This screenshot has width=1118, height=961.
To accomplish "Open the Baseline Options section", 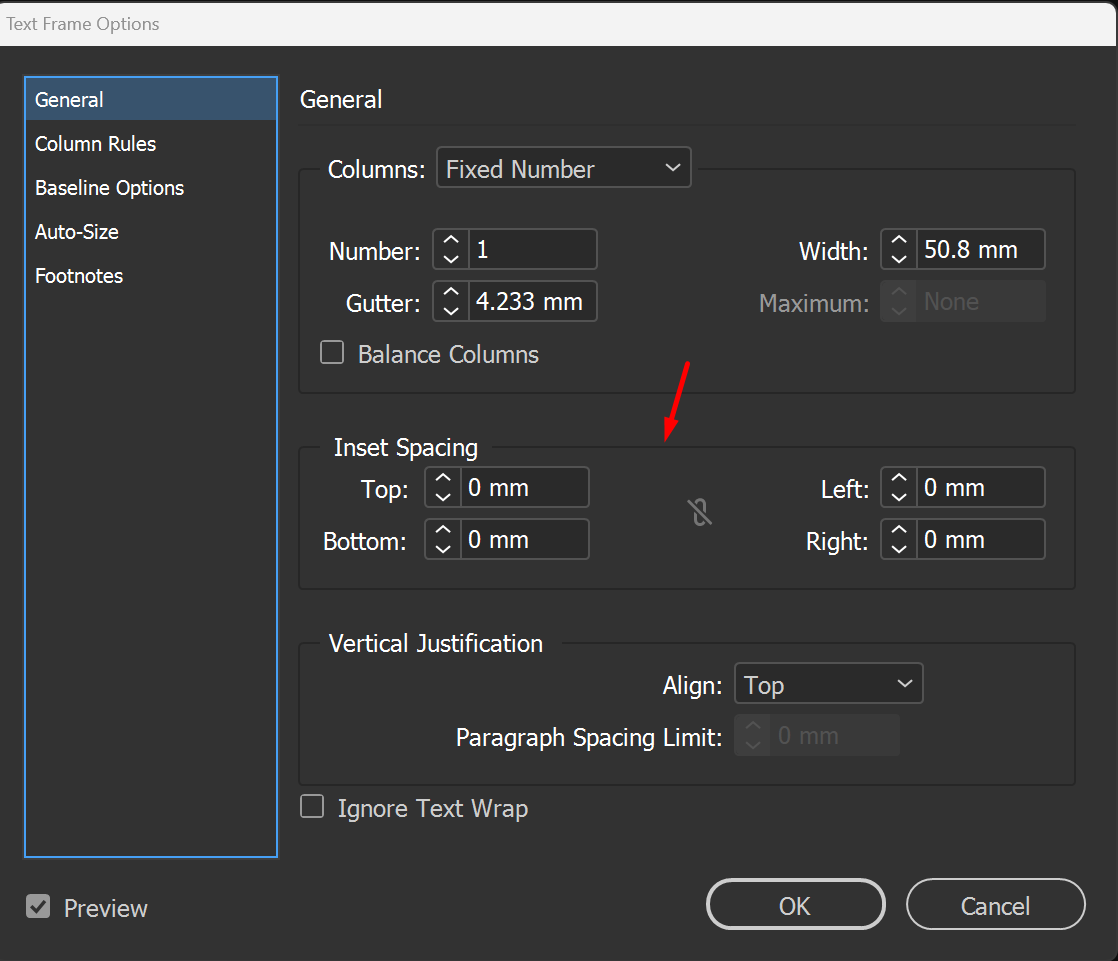I will (110, 188).
